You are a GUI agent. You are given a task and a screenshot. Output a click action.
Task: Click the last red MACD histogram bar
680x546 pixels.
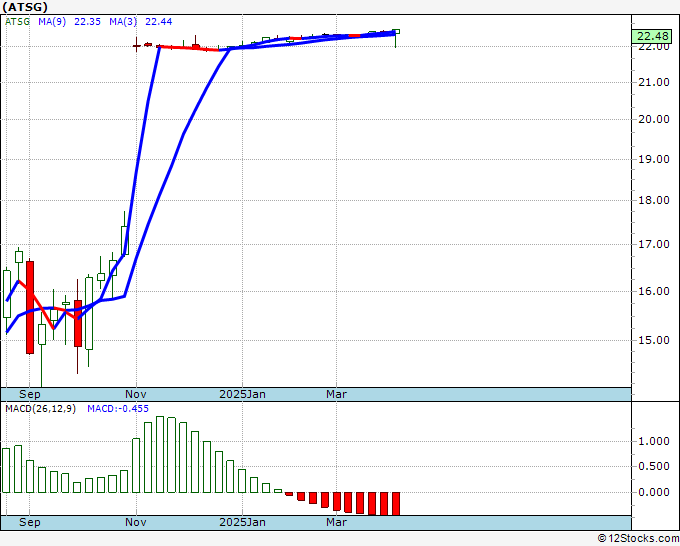tap(396, 503)
